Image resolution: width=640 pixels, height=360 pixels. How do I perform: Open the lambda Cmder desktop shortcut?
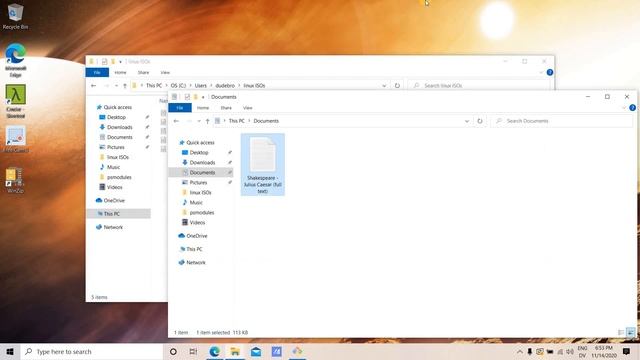16,101
